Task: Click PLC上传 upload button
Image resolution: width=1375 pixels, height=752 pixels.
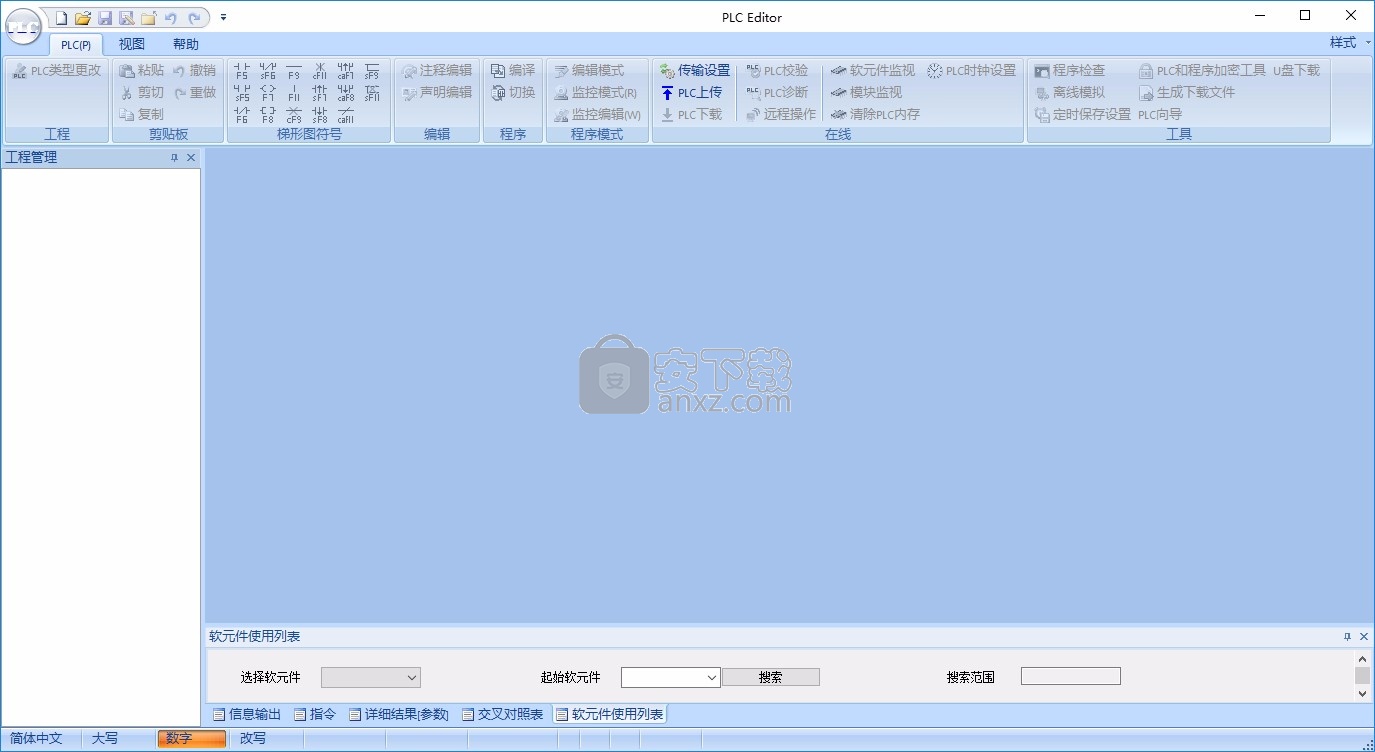Action: tap(691, 92)
